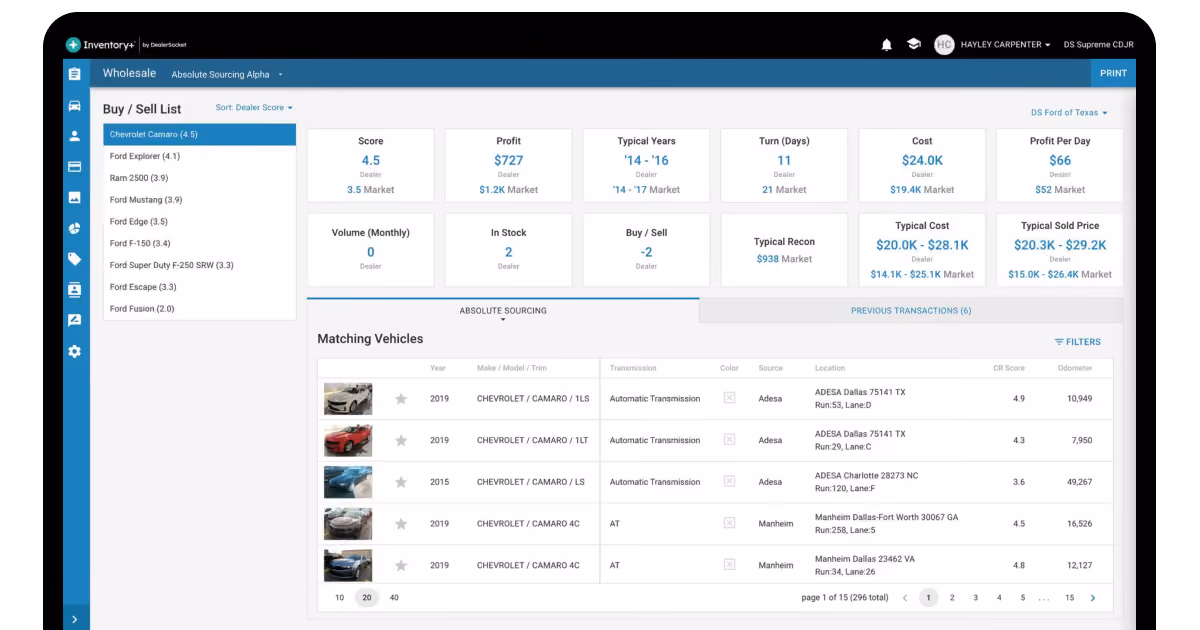Show 20 rows per page
Viewport: 1200px width, 630px height.
point(367,598)
